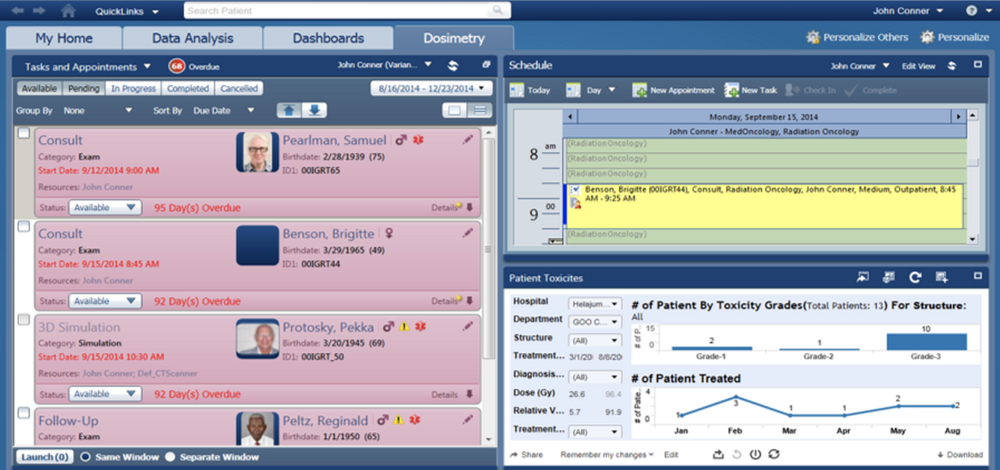Screen dimensions: 1000x470
Task: Go to previous day in Schedule
Action: (569, 117)
